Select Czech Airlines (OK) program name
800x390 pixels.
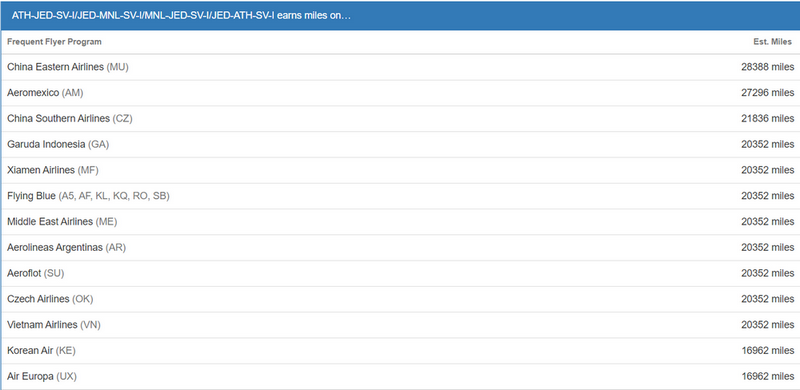coord(50,299)
